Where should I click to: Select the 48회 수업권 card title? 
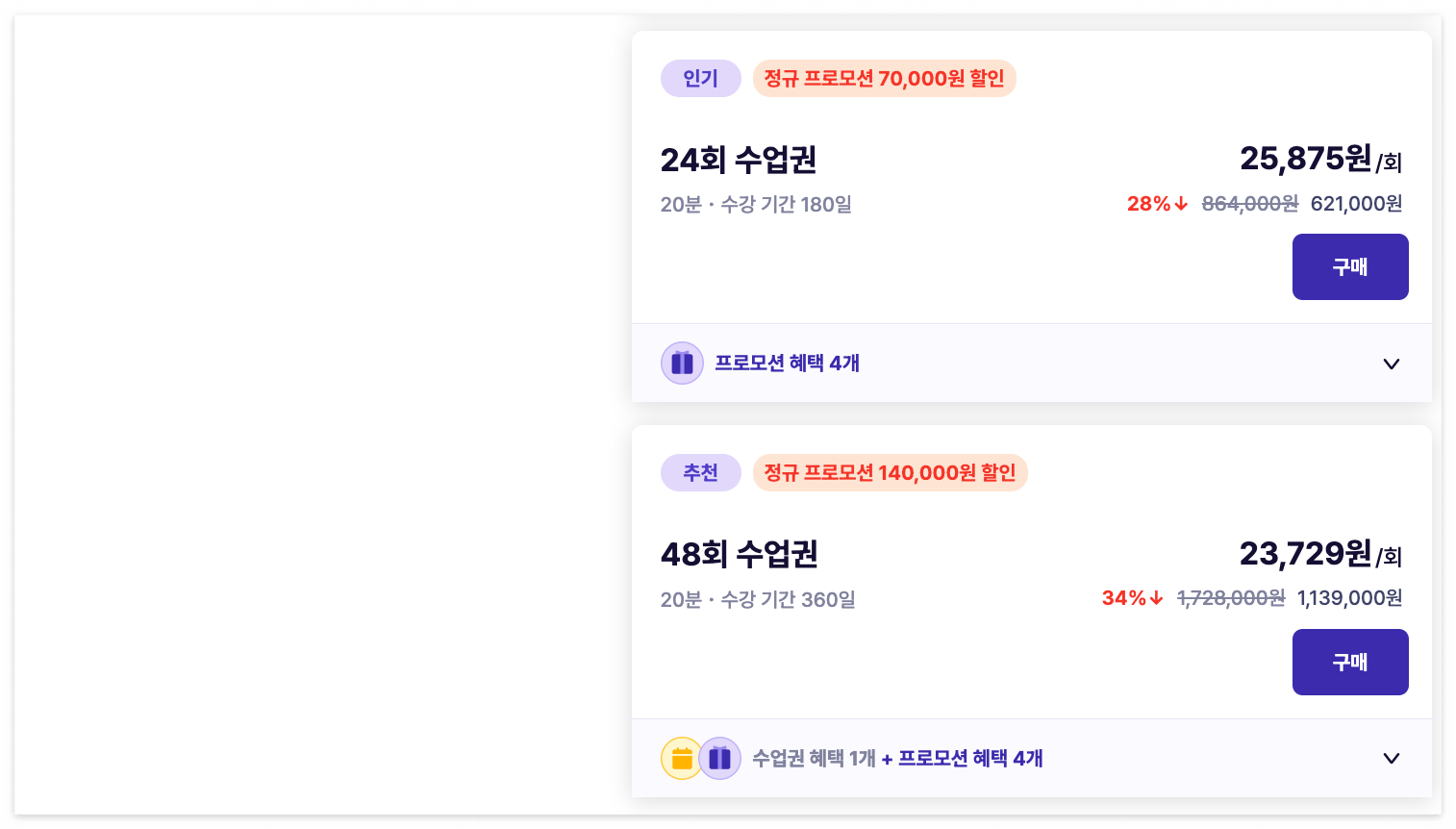(740, 555)
